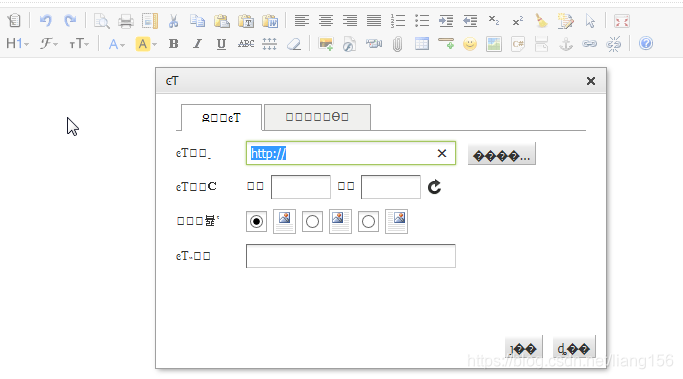This screenshot has height=379, width=683.
Task: Remove link with broken chain icon
Action: pos(613,44)
